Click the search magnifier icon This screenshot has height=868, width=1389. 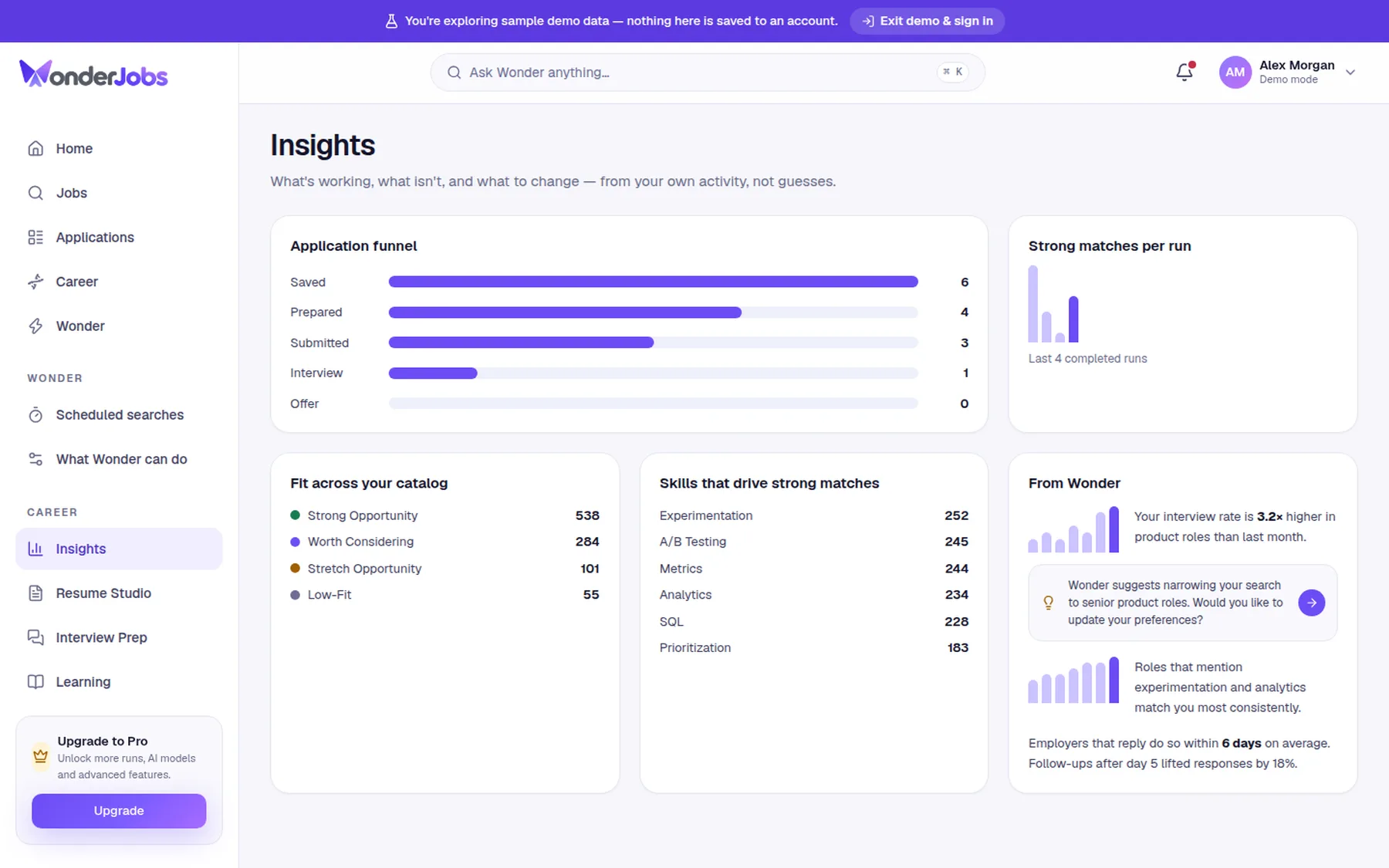(x=455, y=73)
